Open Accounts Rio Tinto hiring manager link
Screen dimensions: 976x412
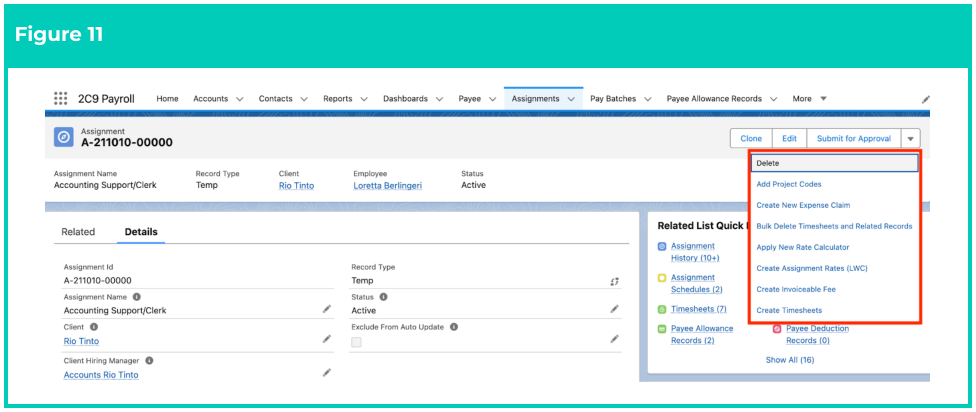click(x=101, y=375)
